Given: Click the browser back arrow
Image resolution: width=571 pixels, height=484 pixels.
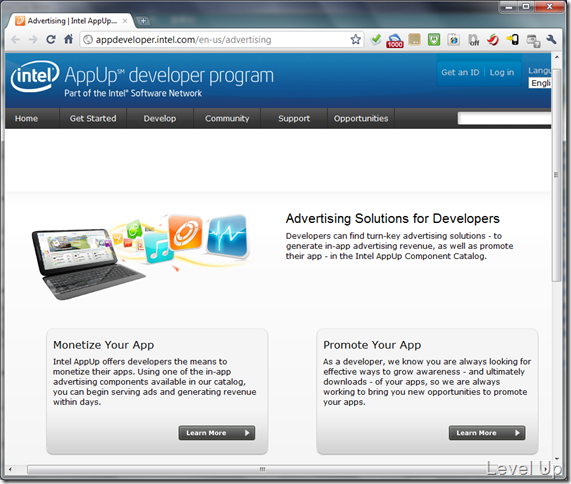Looking at the screenshot, I should click(16, 39).
